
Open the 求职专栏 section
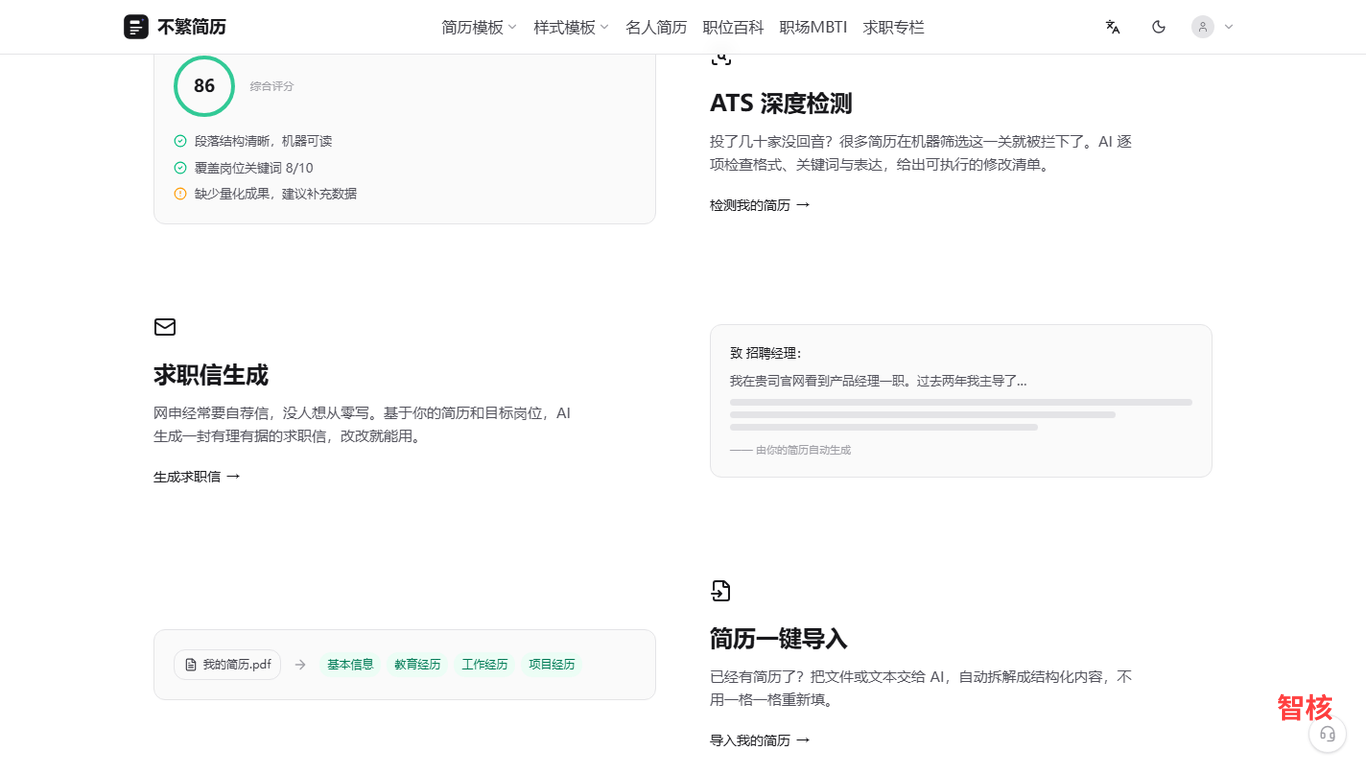point(894,27)
